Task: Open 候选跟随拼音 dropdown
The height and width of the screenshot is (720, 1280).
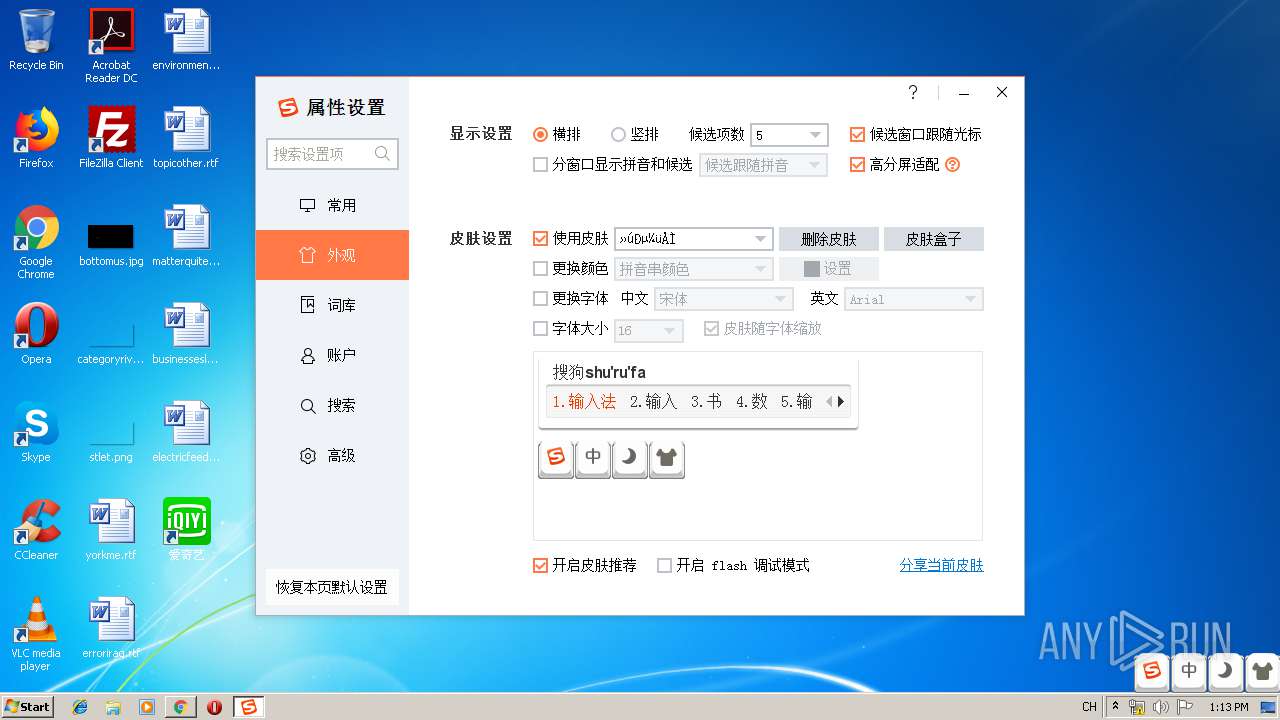Action: [763, 165]
